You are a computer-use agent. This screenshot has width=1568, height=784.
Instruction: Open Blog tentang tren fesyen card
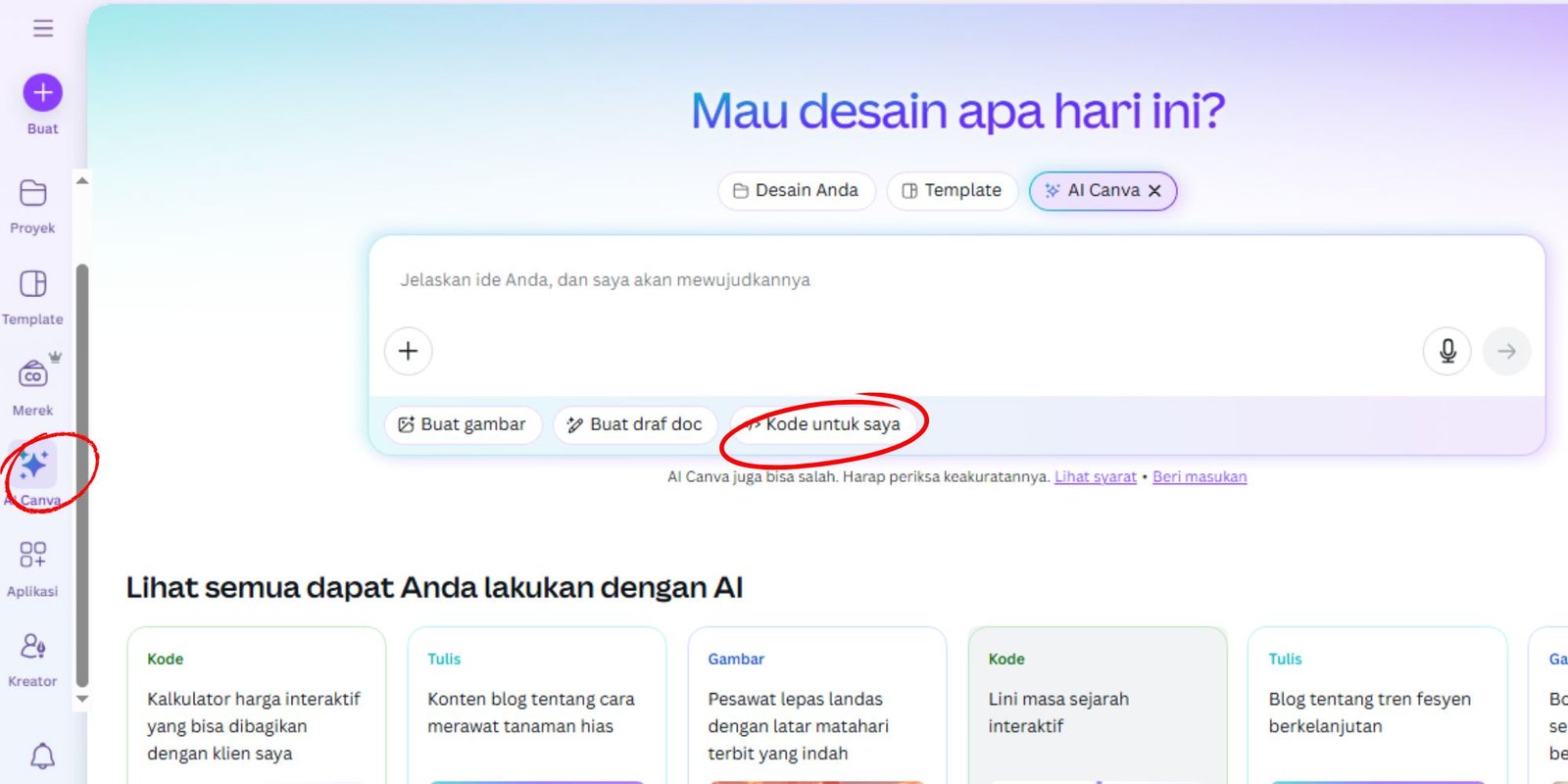click(1378, 706)
